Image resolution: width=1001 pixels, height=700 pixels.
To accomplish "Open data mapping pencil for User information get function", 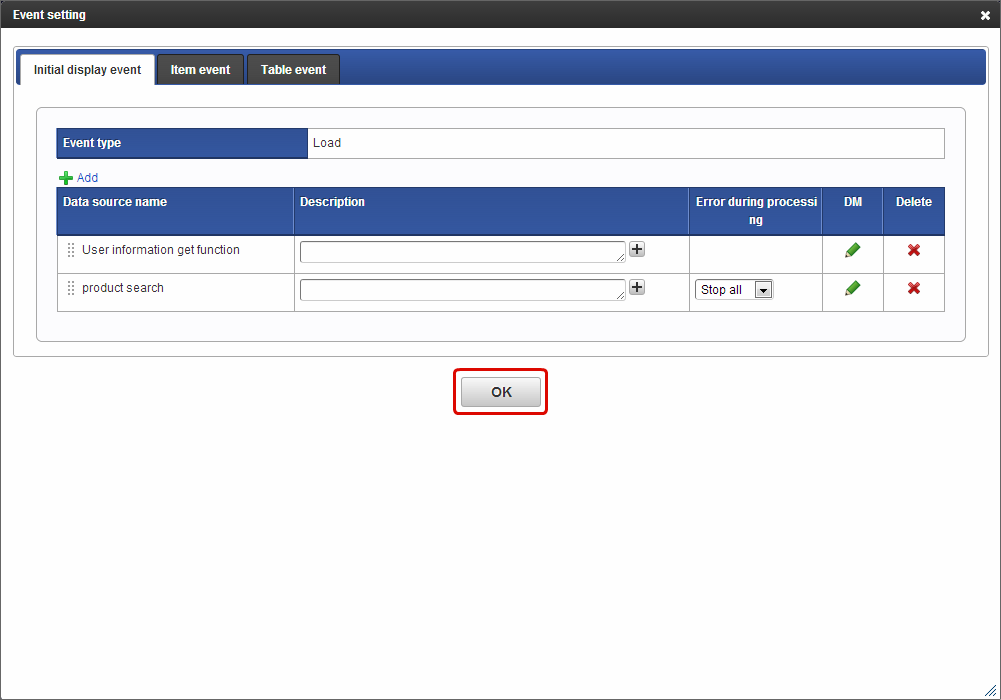I will click(852, 250).
